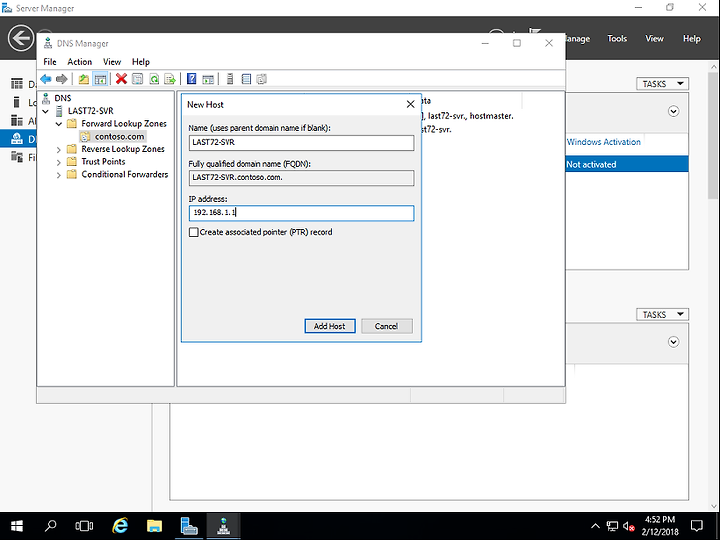Open the View menu in DNS Manager

[x=112, y=62]
